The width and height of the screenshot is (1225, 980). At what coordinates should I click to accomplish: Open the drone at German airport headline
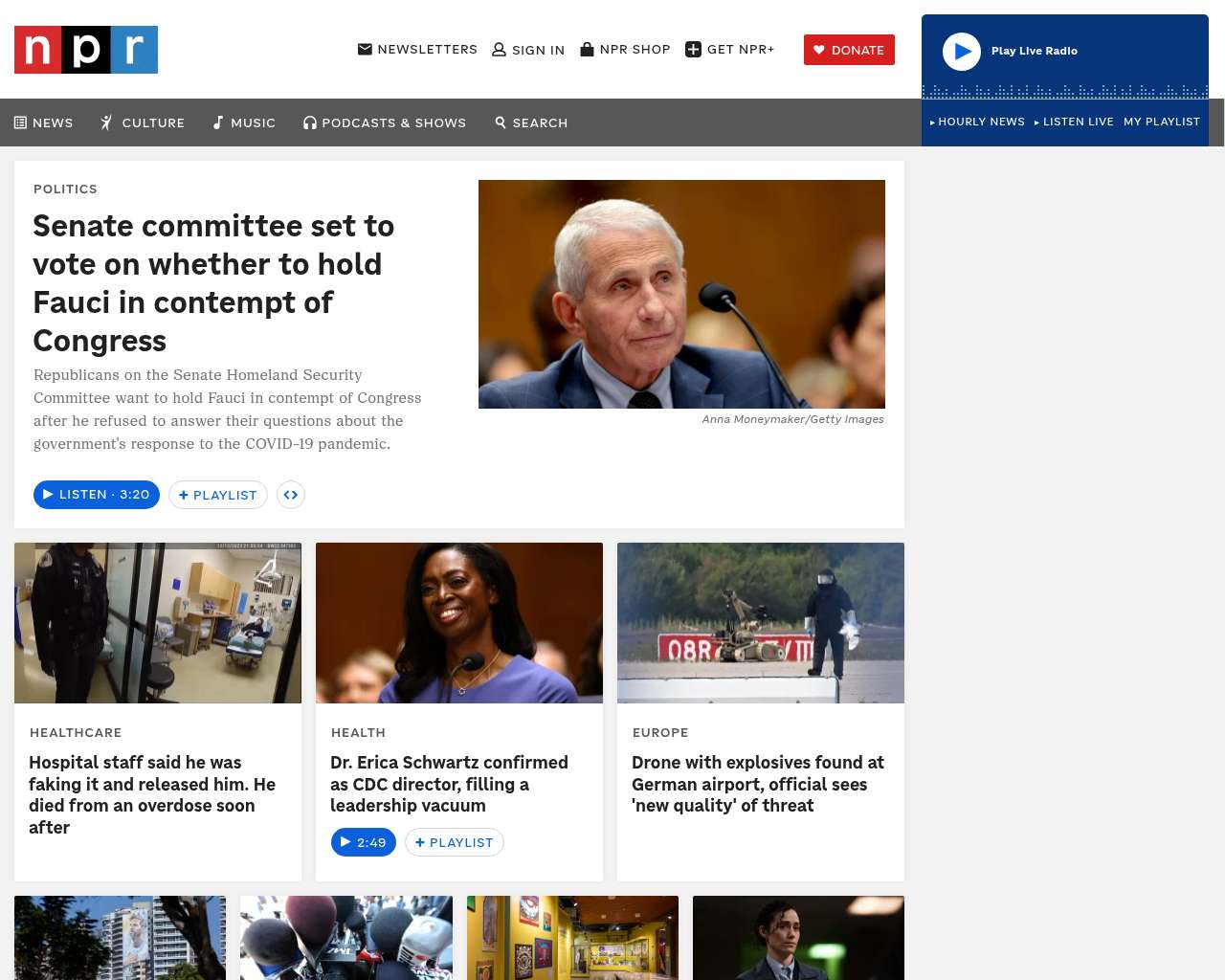(758, 784)
